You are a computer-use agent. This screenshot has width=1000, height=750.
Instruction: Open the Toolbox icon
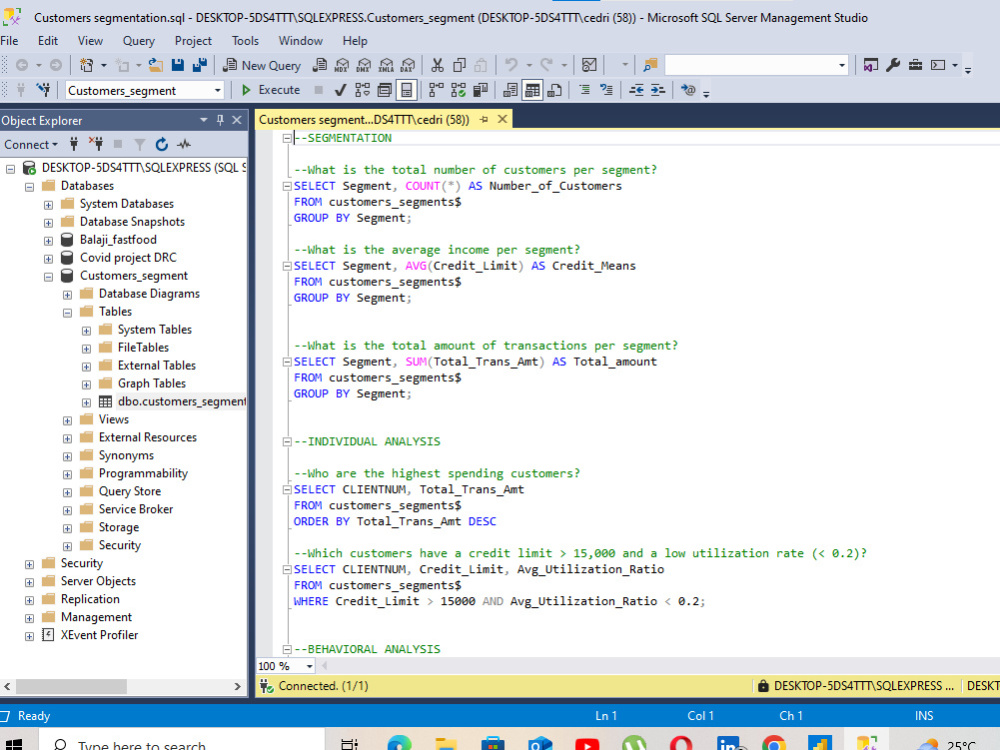915,65
